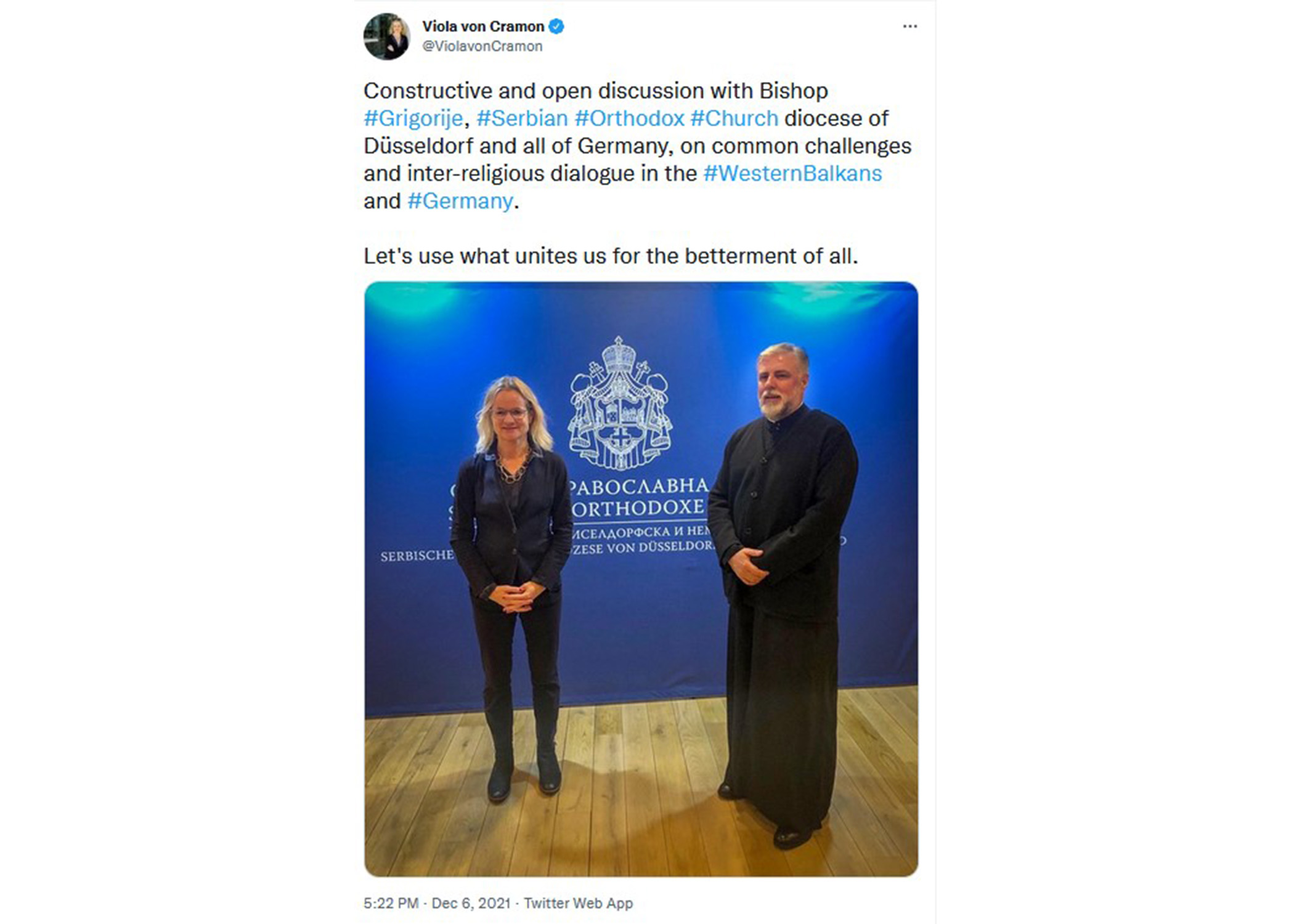The image size is (1294, 924).
Task: Click the 5:22 PM timestamp
Action: click(391, 903)
